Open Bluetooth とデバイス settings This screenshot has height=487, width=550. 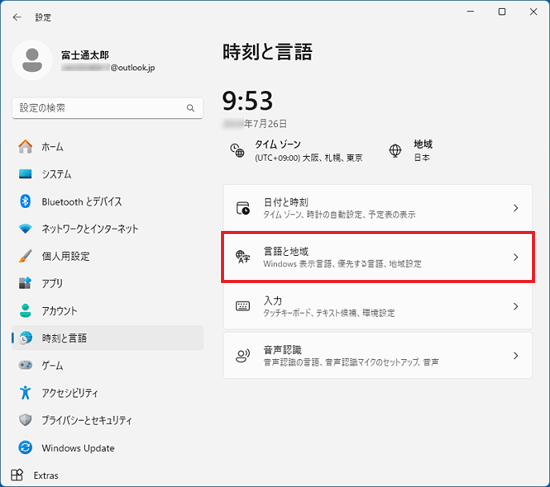coord(108,201)
